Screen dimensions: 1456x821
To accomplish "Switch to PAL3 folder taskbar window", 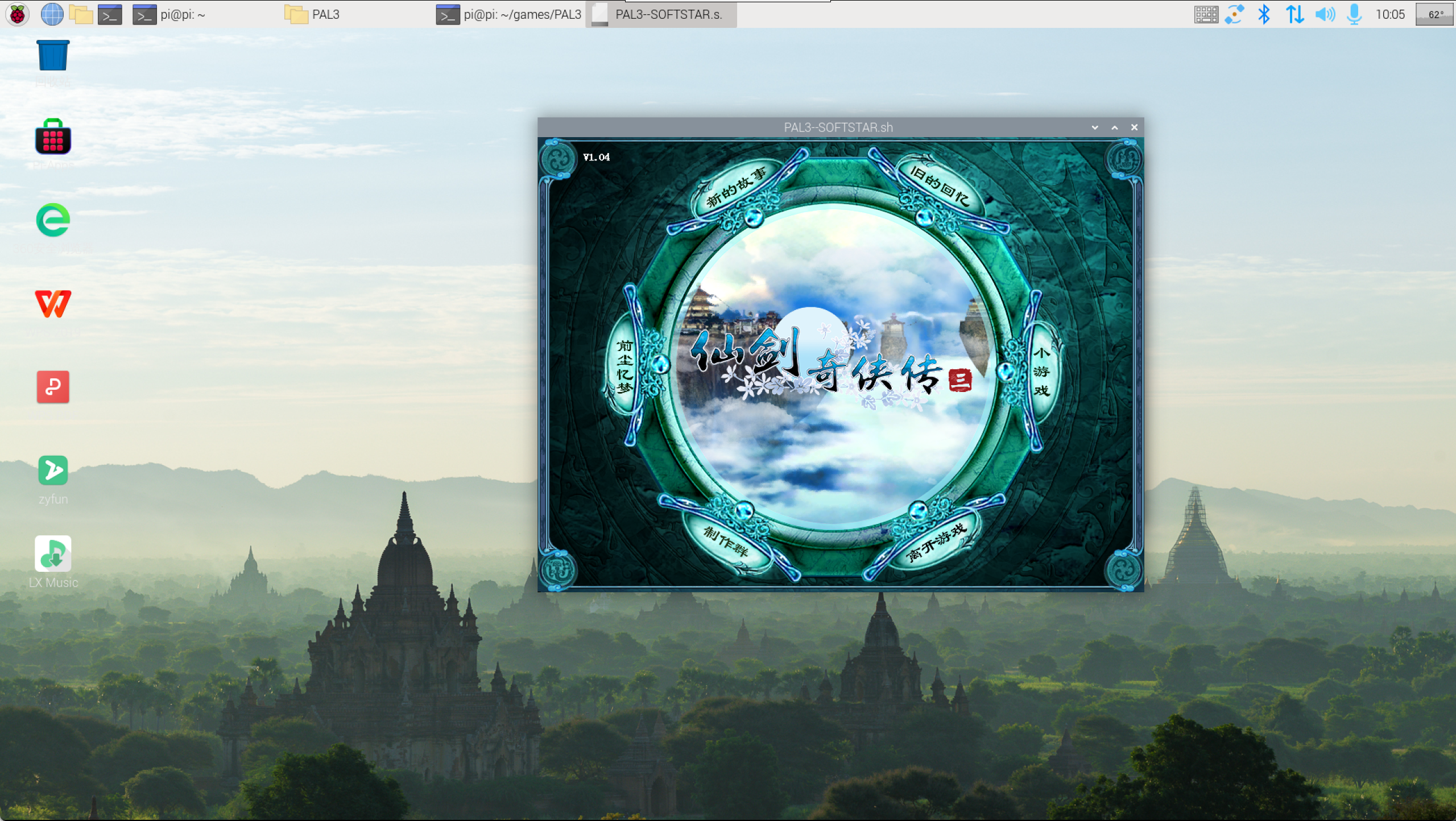I will tap(313, 14).
